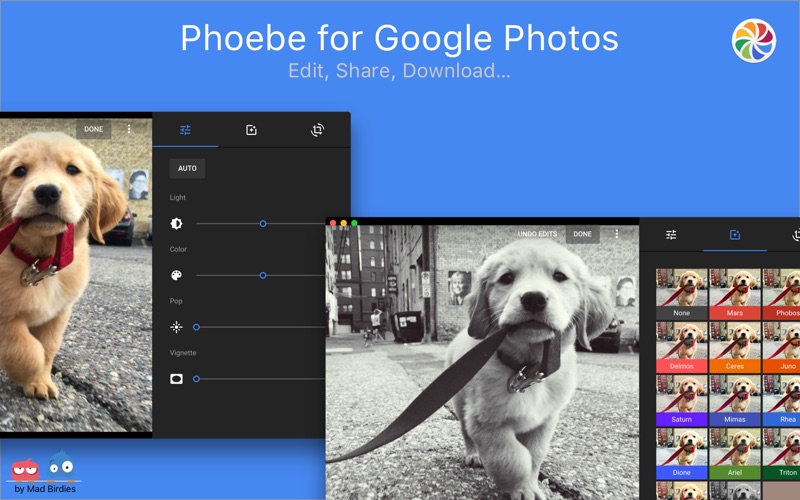Click the Mad Birdies logo

[x=44, y=472]
